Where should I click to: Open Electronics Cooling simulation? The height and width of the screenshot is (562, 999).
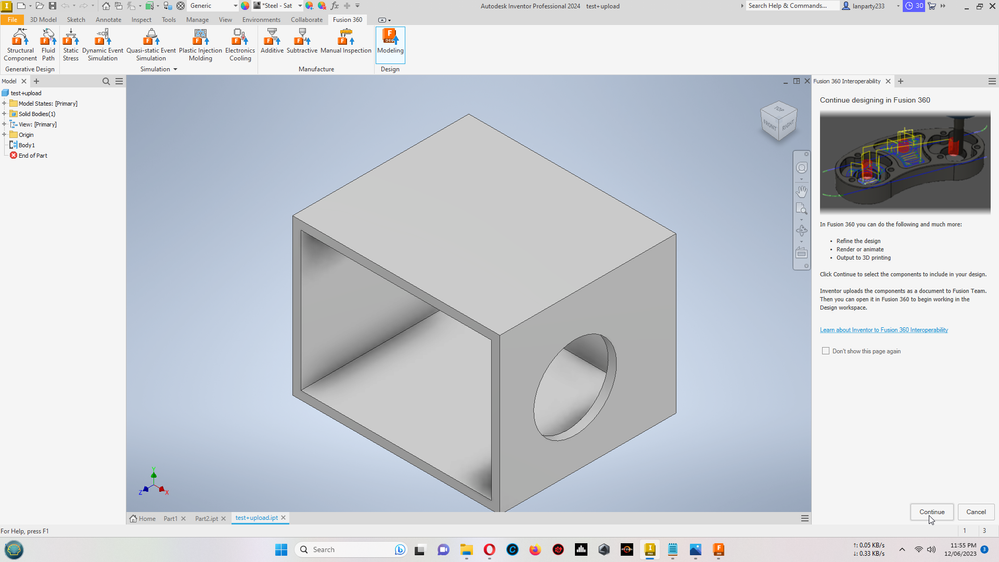pyautogui.click(x=240, y=45)
